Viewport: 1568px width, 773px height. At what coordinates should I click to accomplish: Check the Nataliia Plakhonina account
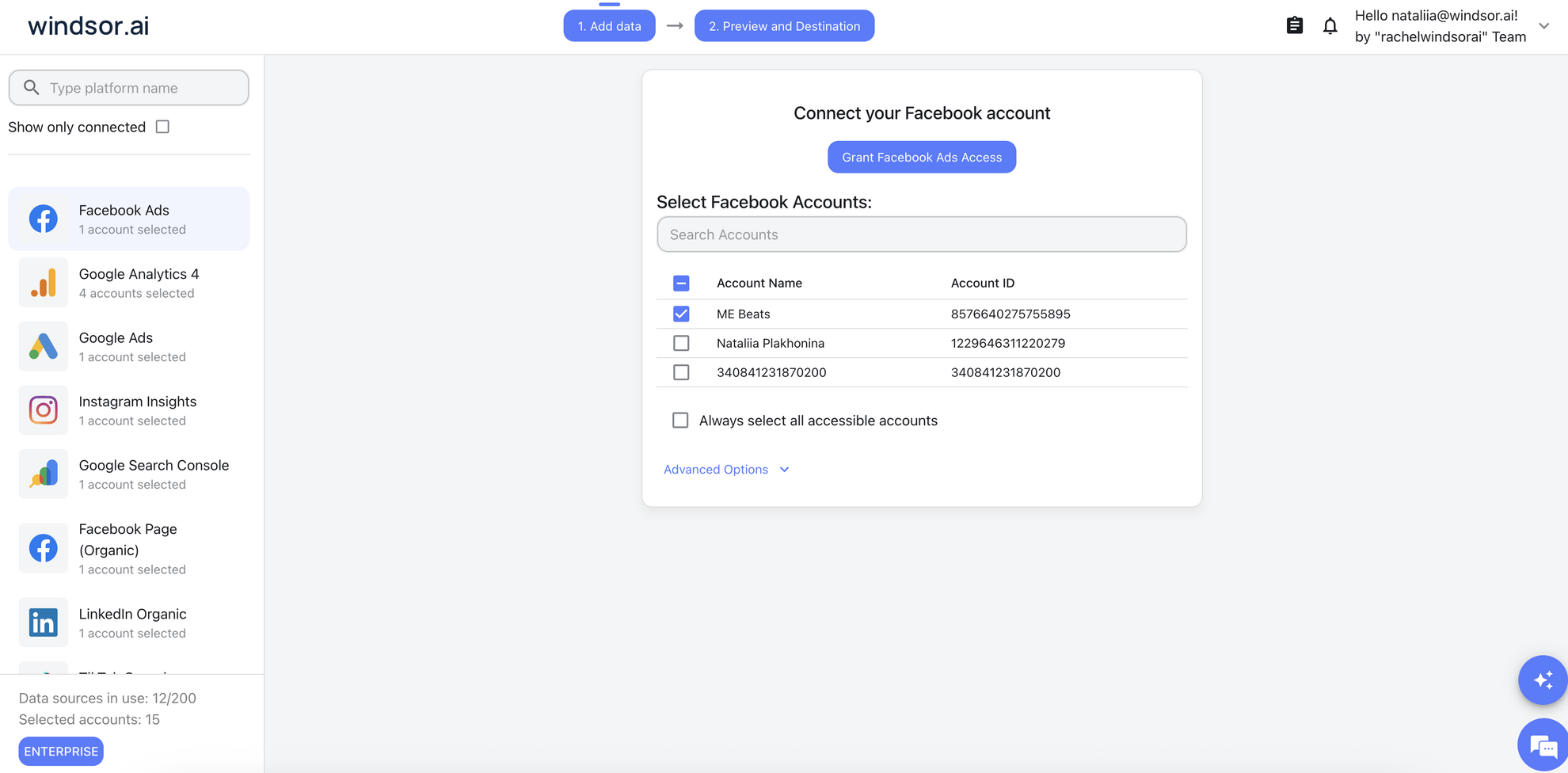pyautogui.click(x=681, y=343)
